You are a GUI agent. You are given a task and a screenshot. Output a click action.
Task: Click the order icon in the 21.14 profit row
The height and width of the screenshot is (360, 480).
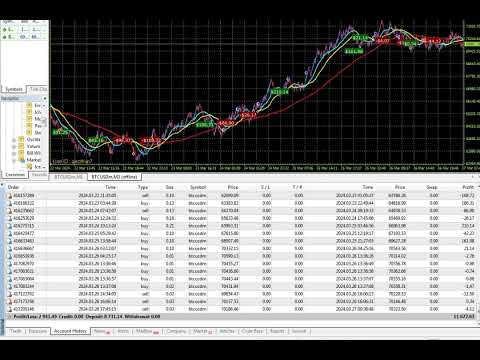10,249
